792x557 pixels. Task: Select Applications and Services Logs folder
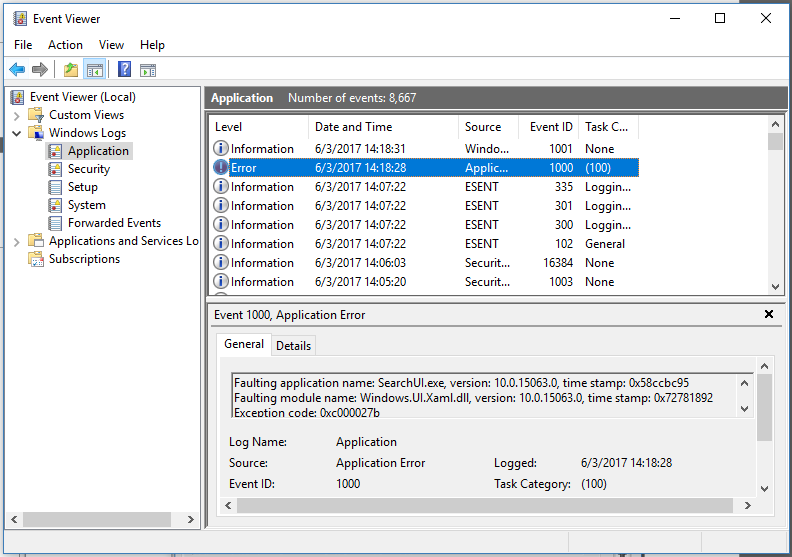124,241
